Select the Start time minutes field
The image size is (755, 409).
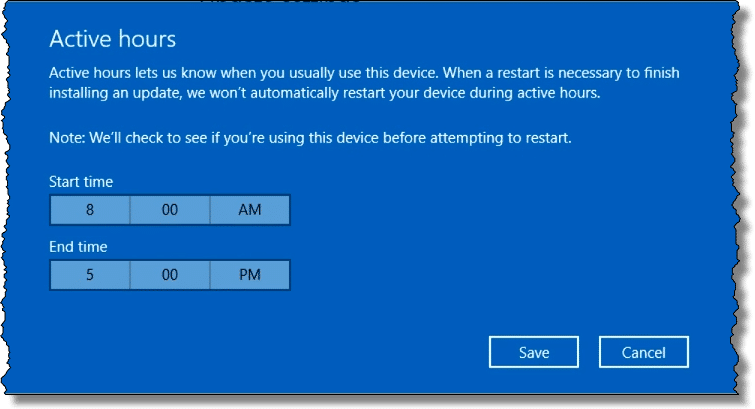[169, 210]
